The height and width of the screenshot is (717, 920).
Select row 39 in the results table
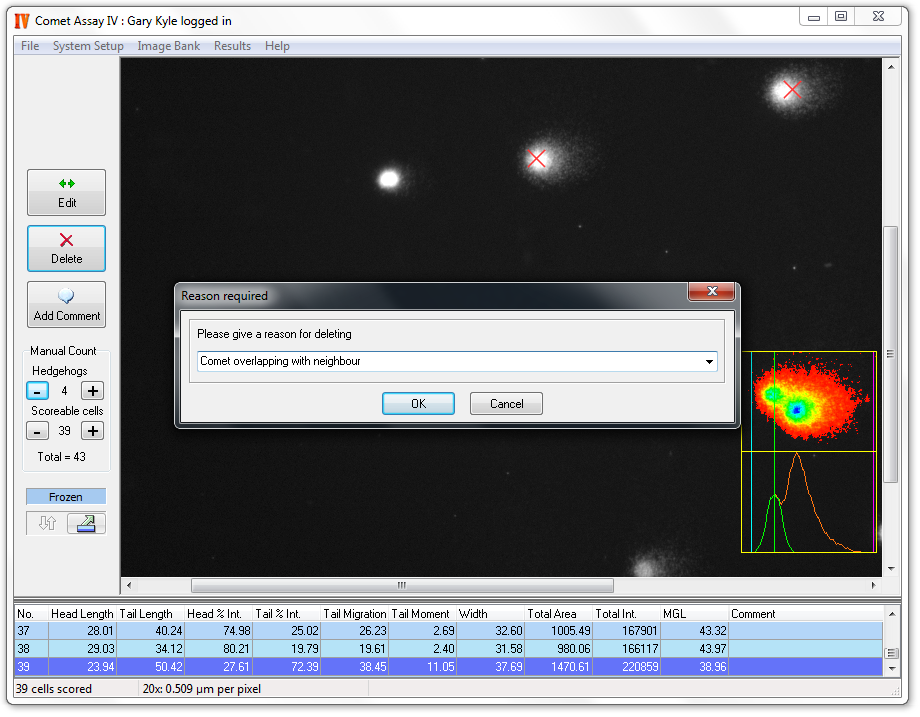449,667
